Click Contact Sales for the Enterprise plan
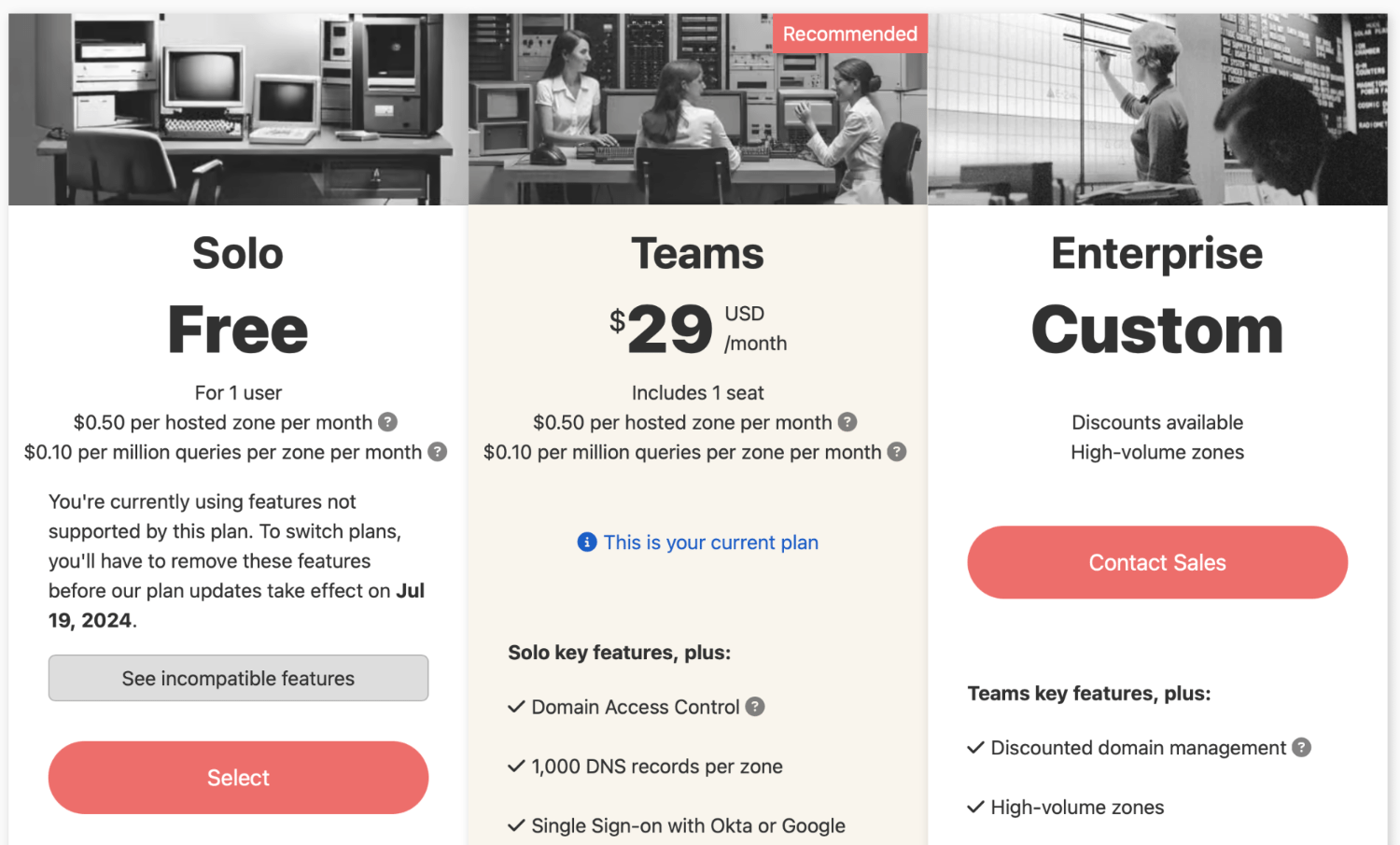 coord(1156,562)
